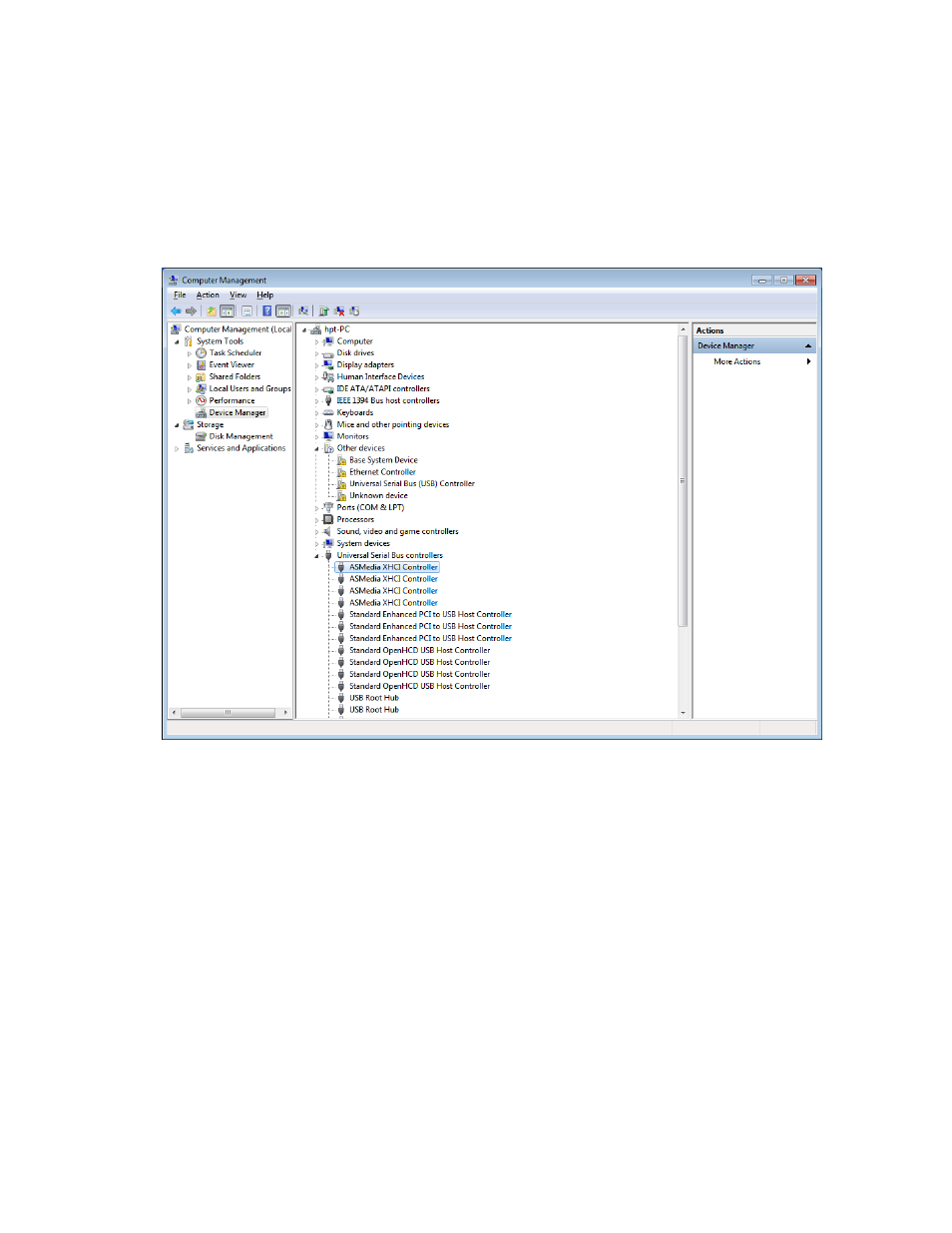This screenshot has height=1233, width=952.
Task: Click the toolbar Help question mark icon
Action: tap(267, 310)
